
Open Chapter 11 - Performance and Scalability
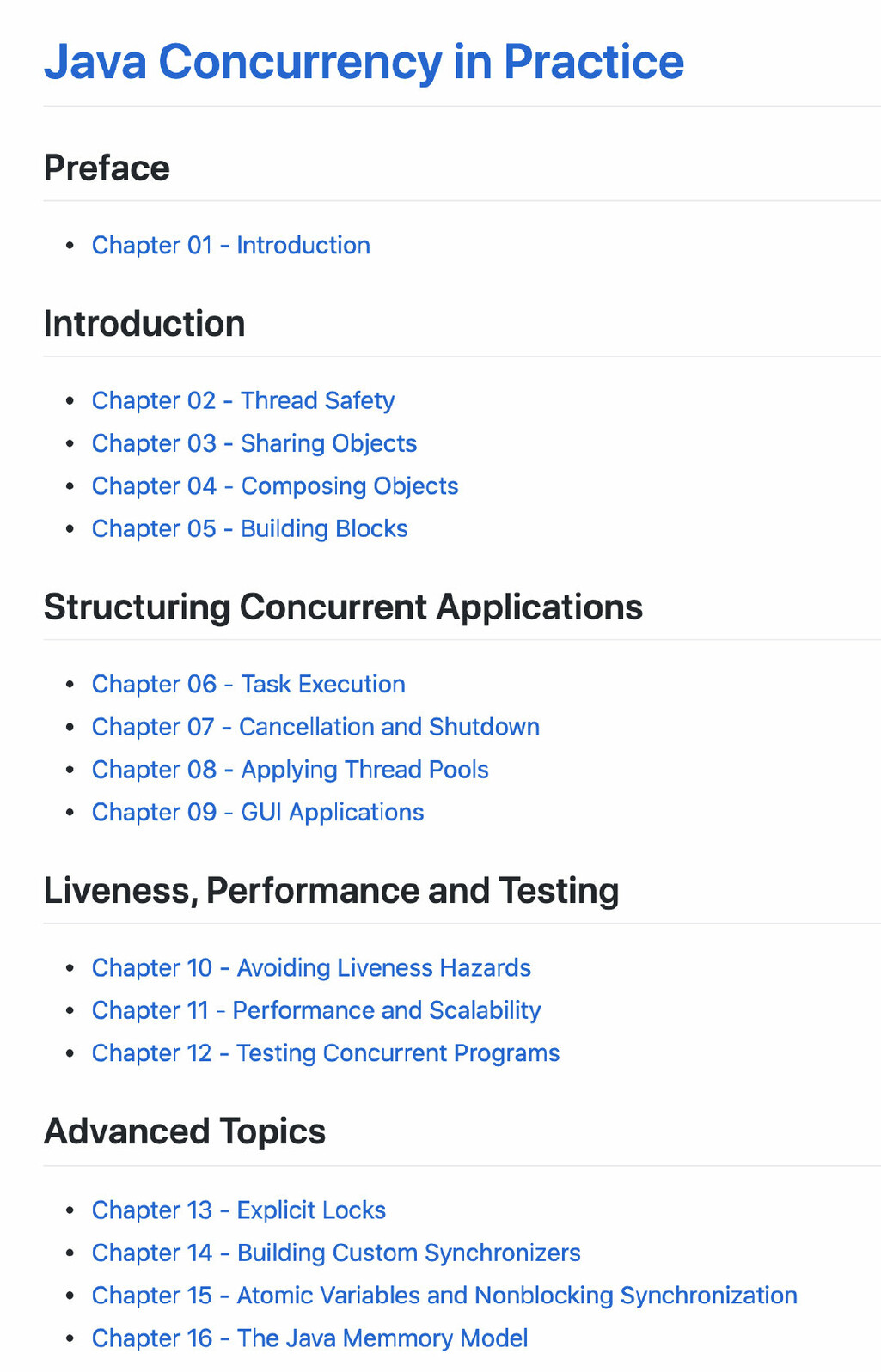point(315,1011)
